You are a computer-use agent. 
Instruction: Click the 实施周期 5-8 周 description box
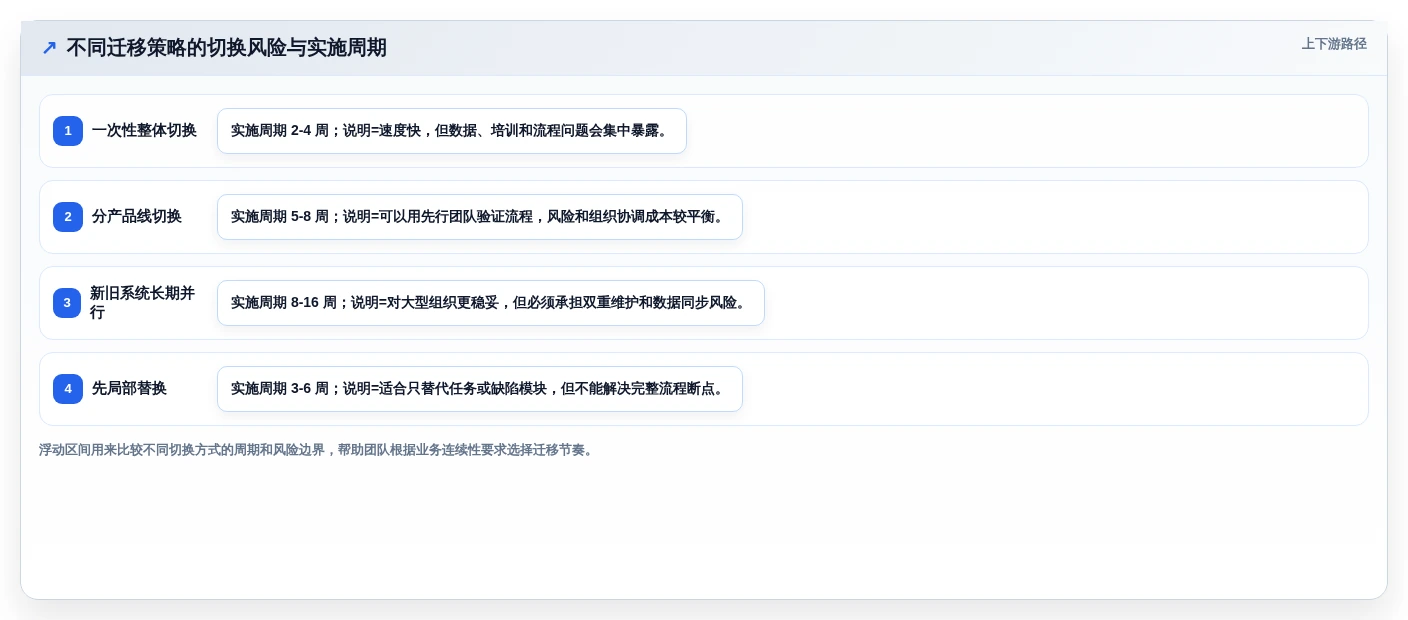(x=480, y=217)
